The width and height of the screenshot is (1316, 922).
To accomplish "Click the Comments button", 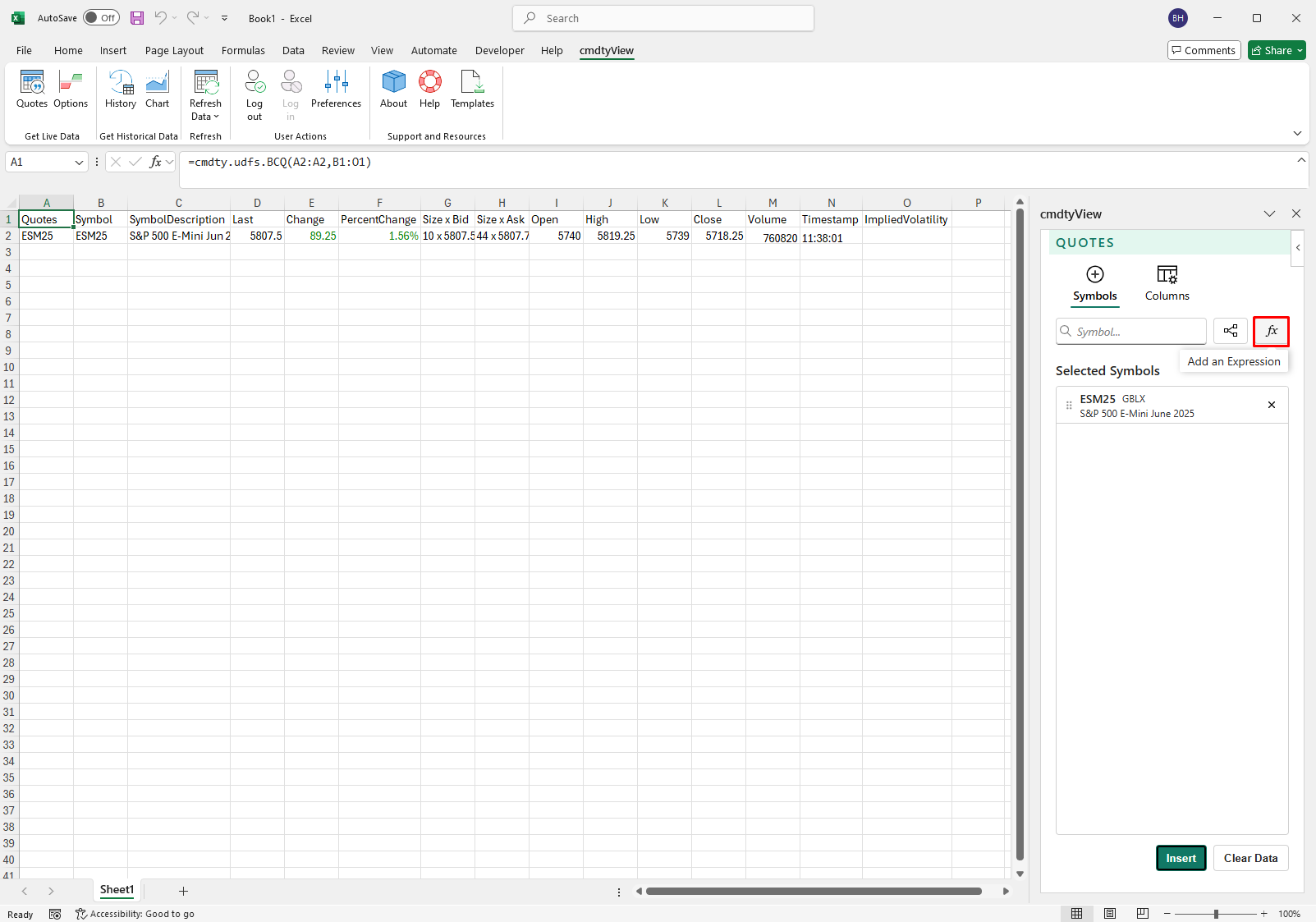I will pyautogui.click(x=1204, y=50).
